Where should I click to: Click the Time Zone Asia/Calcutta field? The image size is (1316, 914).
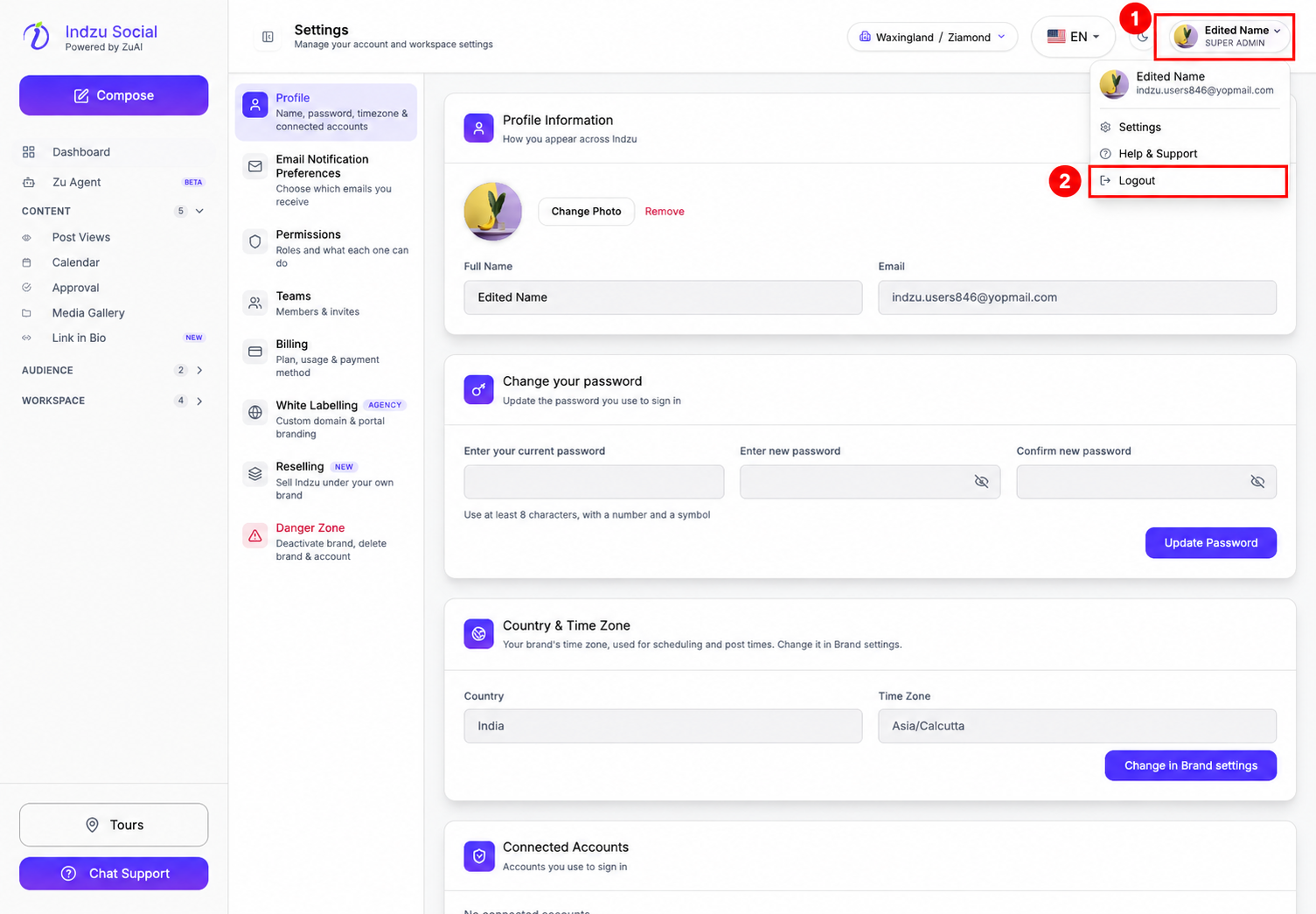coord(1077,726)
